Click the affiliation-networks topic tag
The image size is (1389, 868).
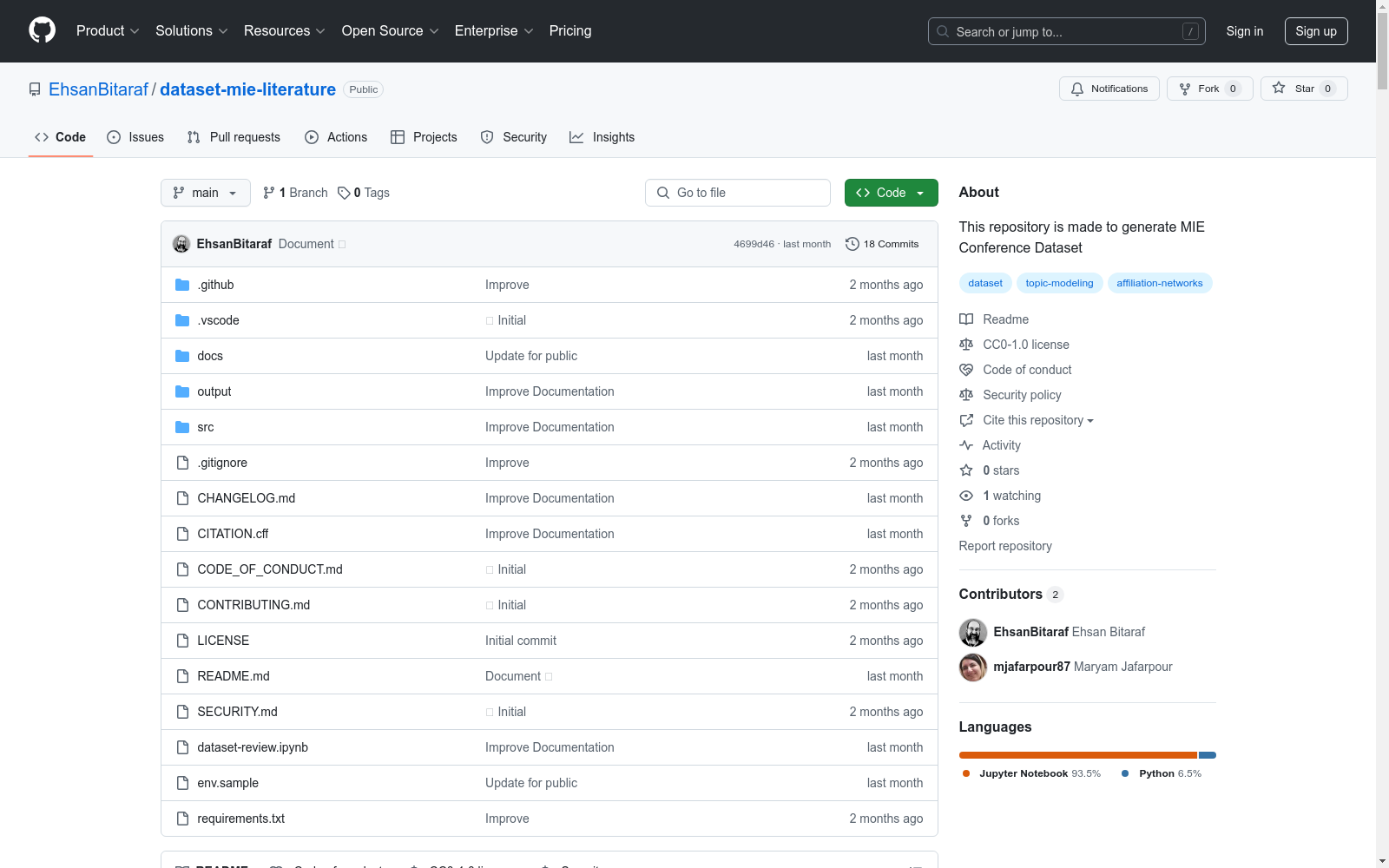(x=1160, y=283)
